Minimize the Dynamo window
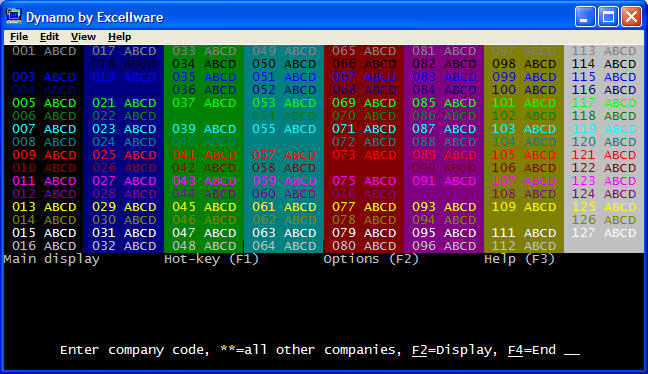This screenshot has width=648, height=374. point(585,17)
